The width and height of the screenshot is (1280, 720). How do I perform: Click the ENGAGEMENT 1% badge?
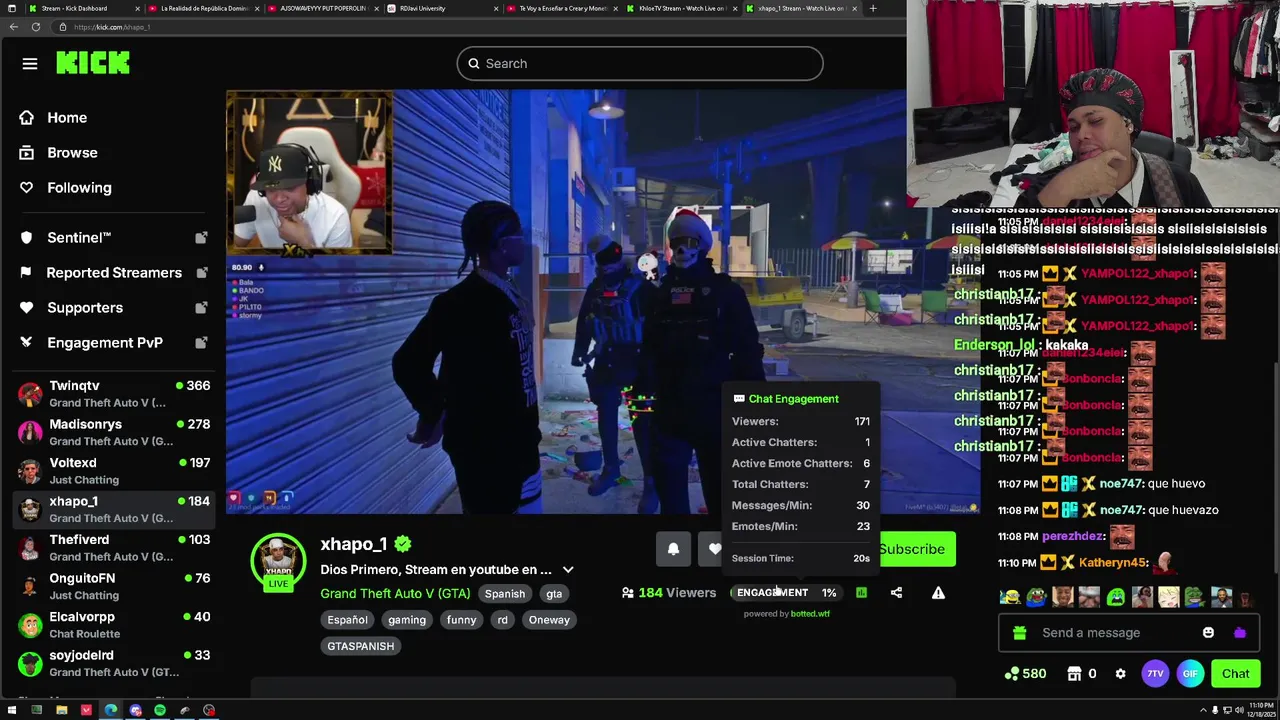point(786,593)
